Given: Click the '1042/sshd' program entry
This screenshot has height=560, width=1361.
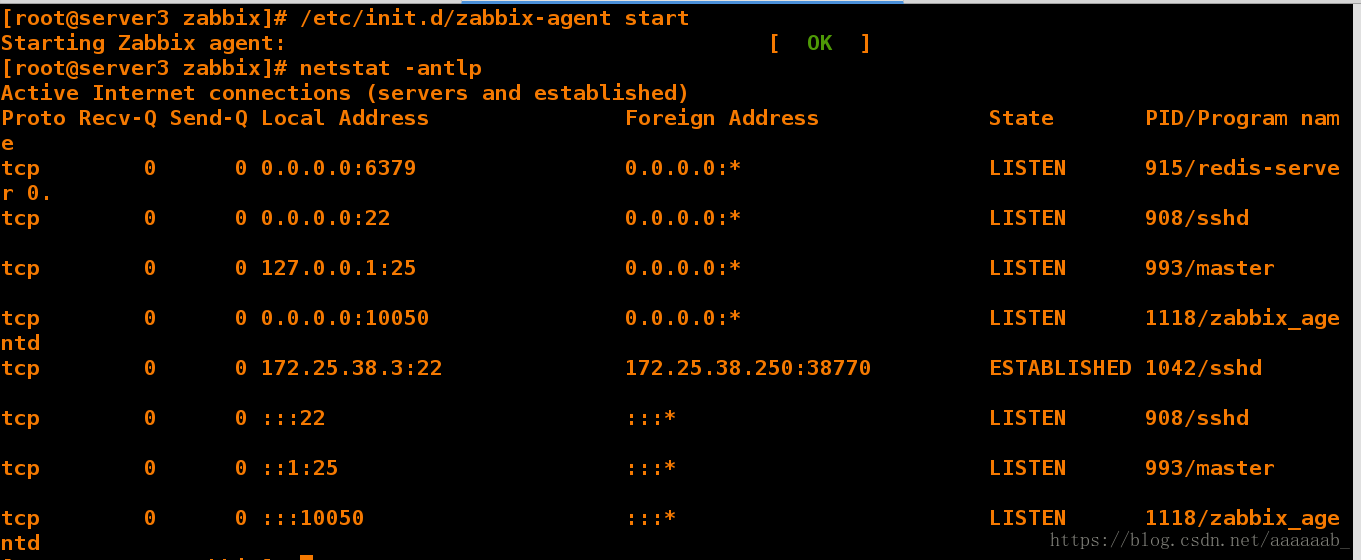Looking at the screenshot, I should coord(1204,368).
